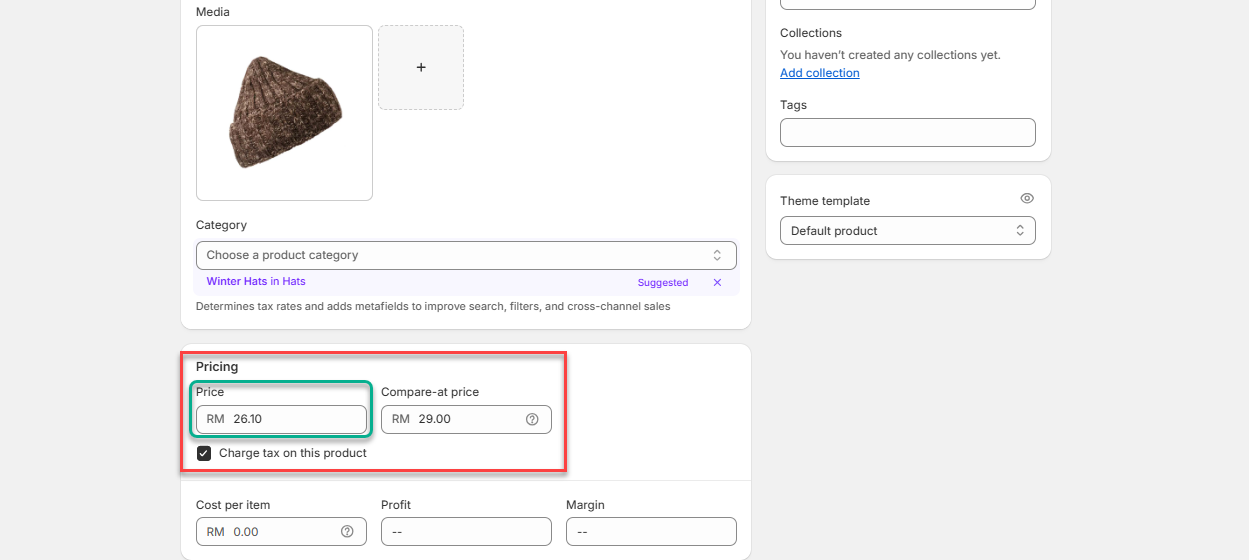Click the Tags input field
This screenshot has height=560, width=1249.
[907, 133]
